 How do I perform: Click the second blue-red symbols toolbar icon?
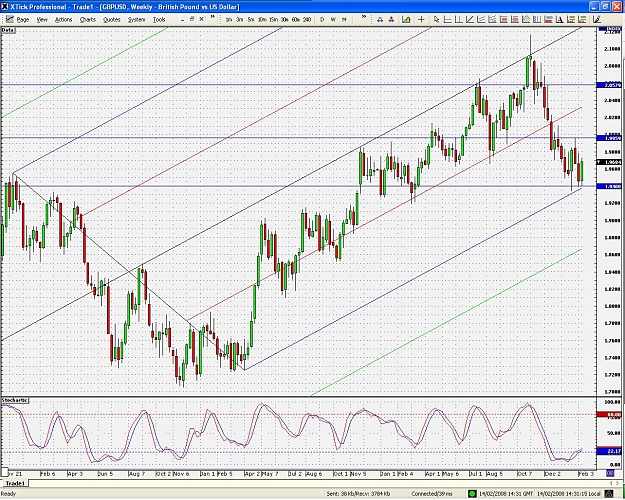point(391,19)
